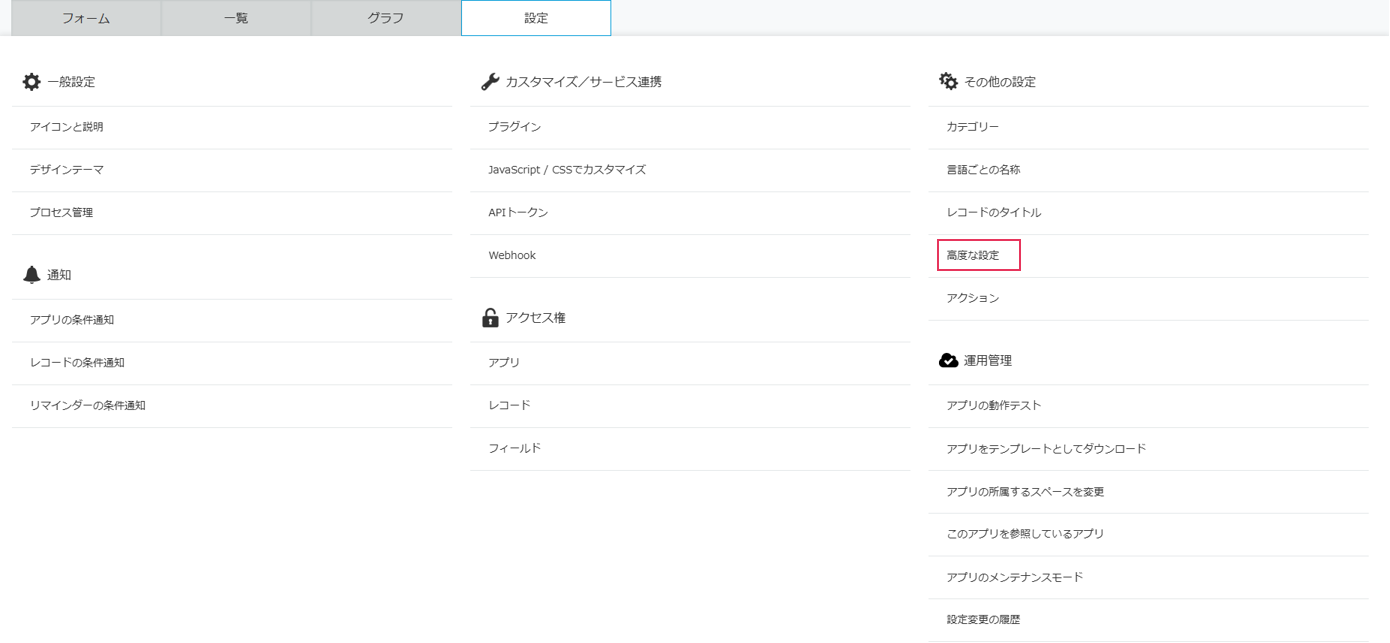The image size is (1390, 643).
Task: Open 高度な設定 link
Action: (973, 256)
